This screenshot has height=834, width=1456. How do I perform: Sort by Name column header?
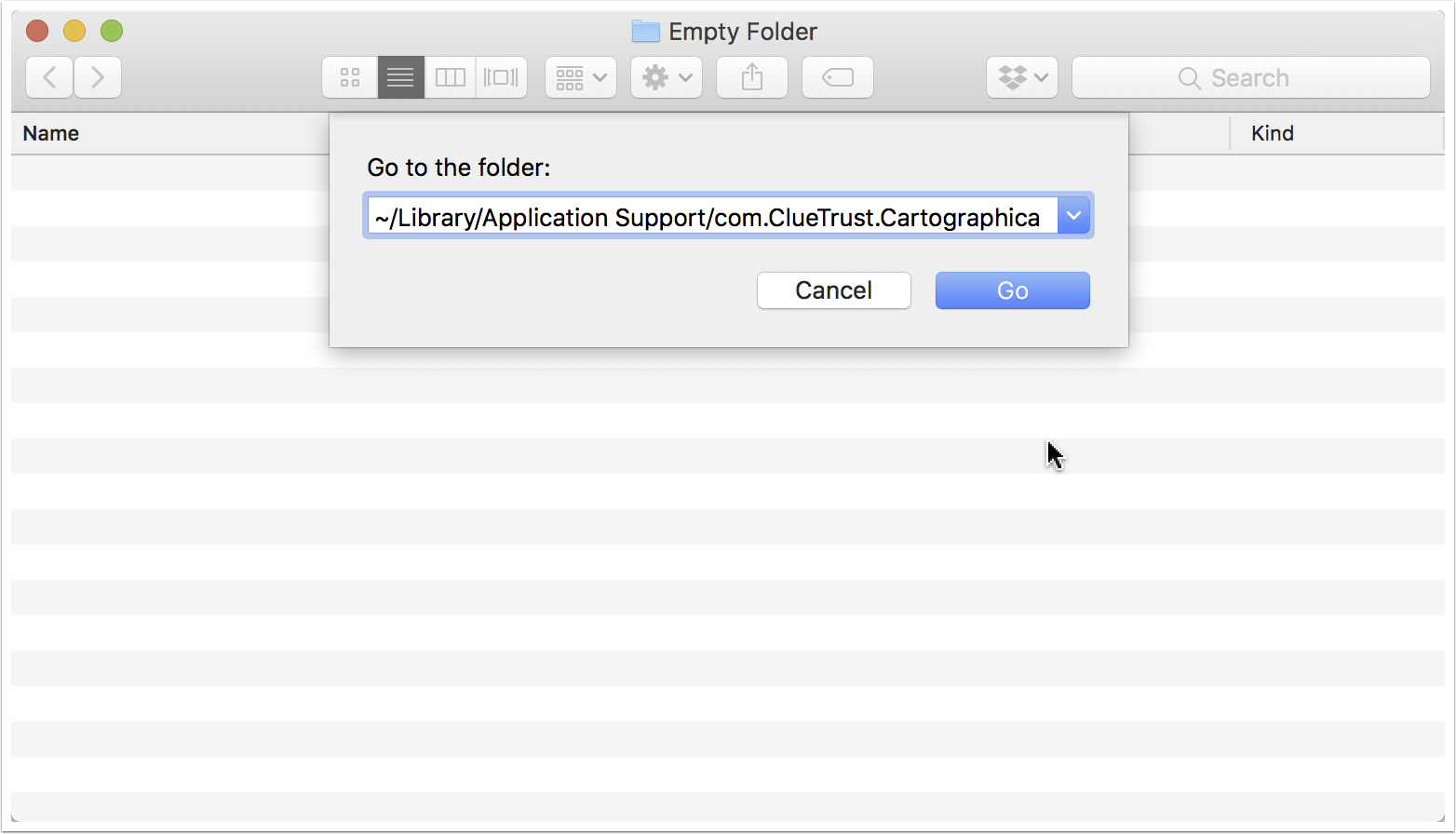[51, 133]
